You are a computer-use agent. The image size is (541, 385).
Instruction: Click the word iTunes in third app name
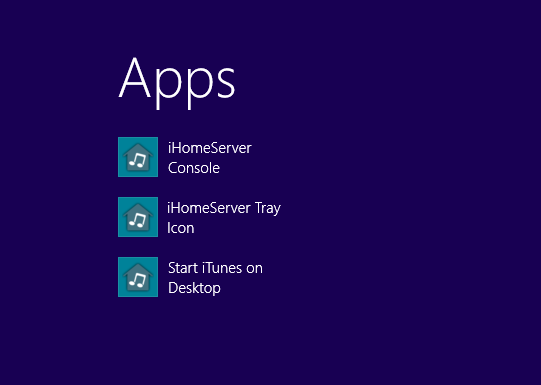coord(222,268)
